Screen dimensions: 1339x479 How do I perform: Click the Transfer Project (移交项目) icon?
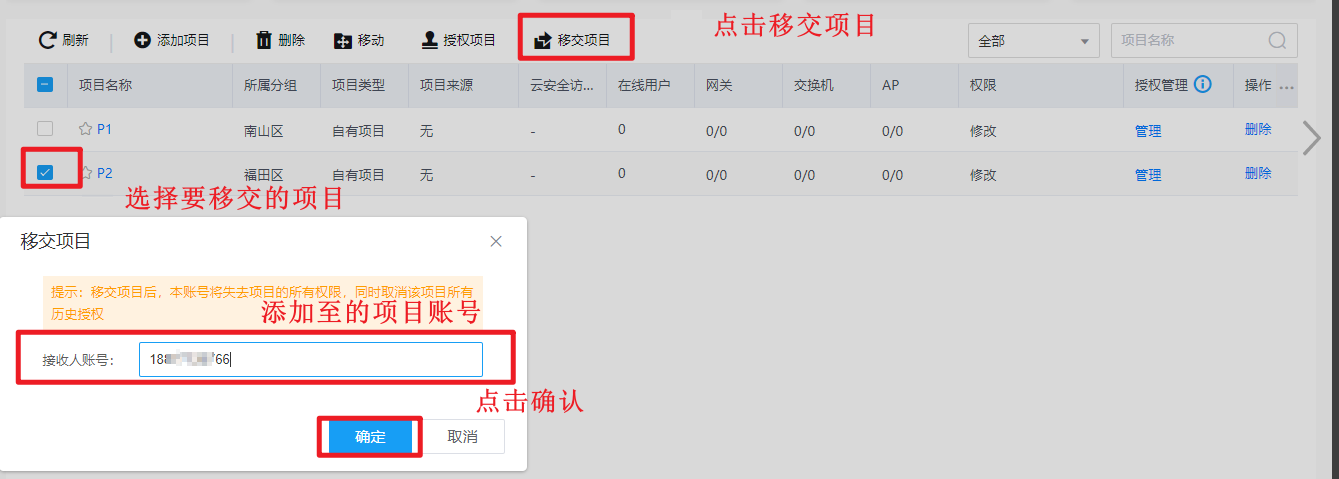point(543,41)
